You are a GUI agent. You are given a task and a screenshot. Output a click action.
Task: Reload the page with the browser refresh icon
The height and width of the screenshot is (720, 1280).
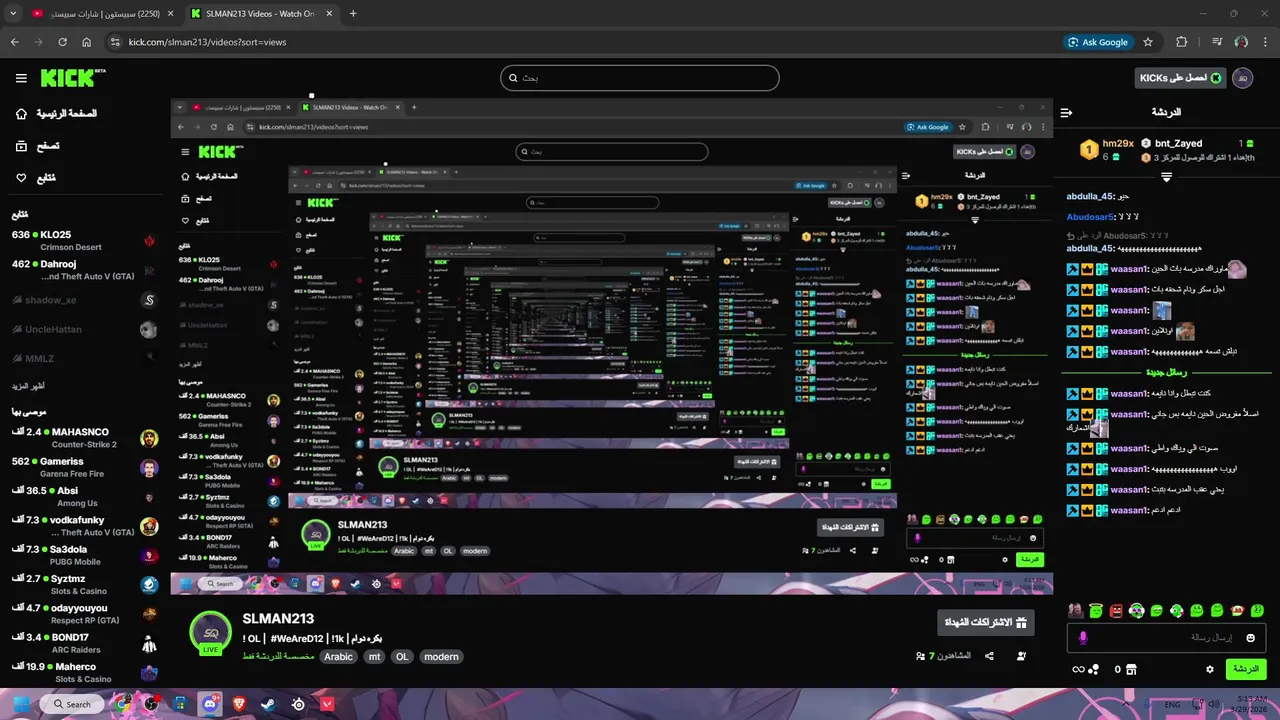coord(62,42)
